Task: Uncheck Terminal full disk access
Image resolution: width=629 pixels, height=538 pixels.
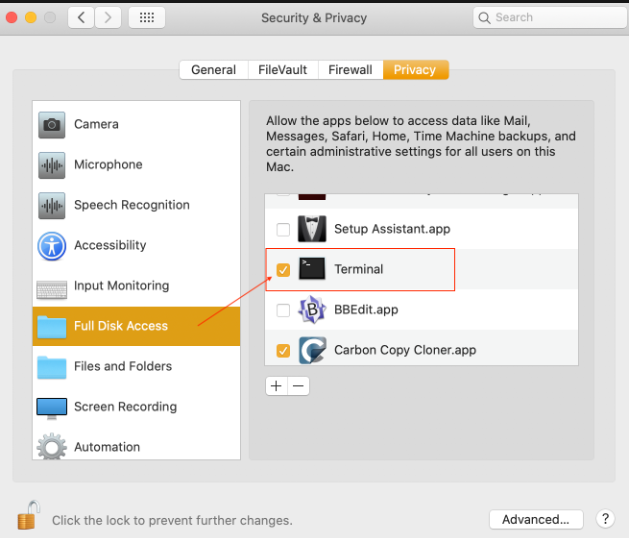Action: (283, 270)
